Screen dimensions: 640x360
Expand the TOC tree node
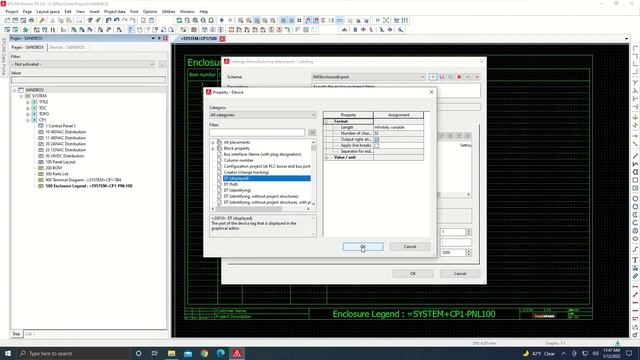28,108
